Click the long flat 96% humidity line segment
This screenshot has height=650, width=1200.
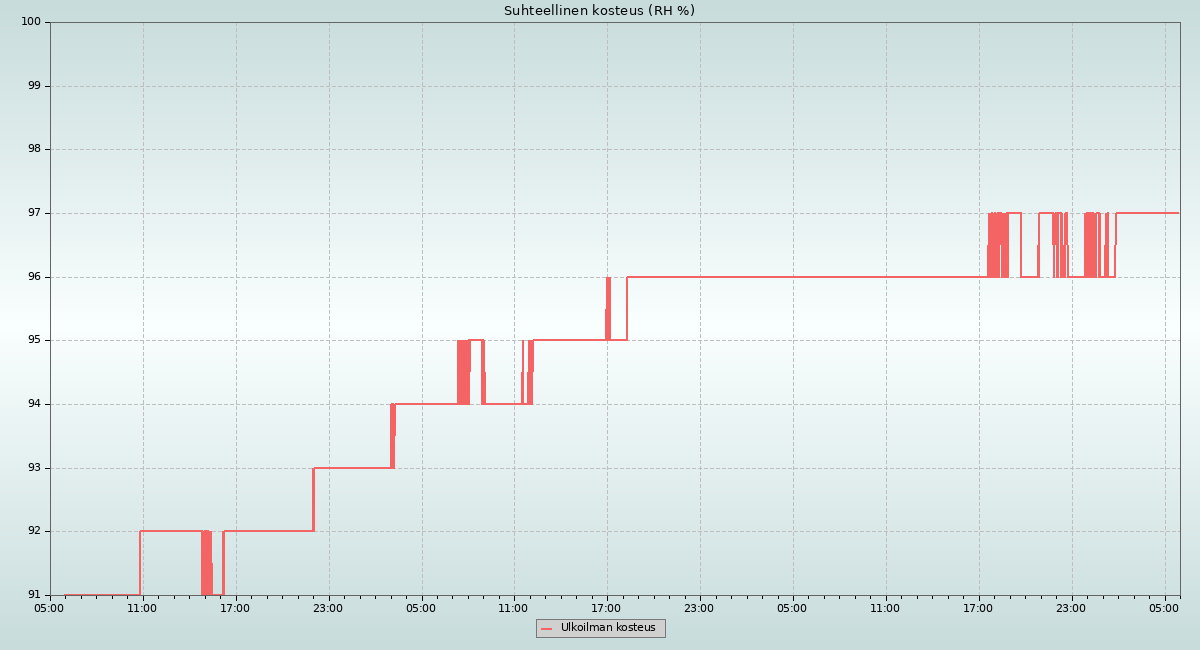coord(800,277)
